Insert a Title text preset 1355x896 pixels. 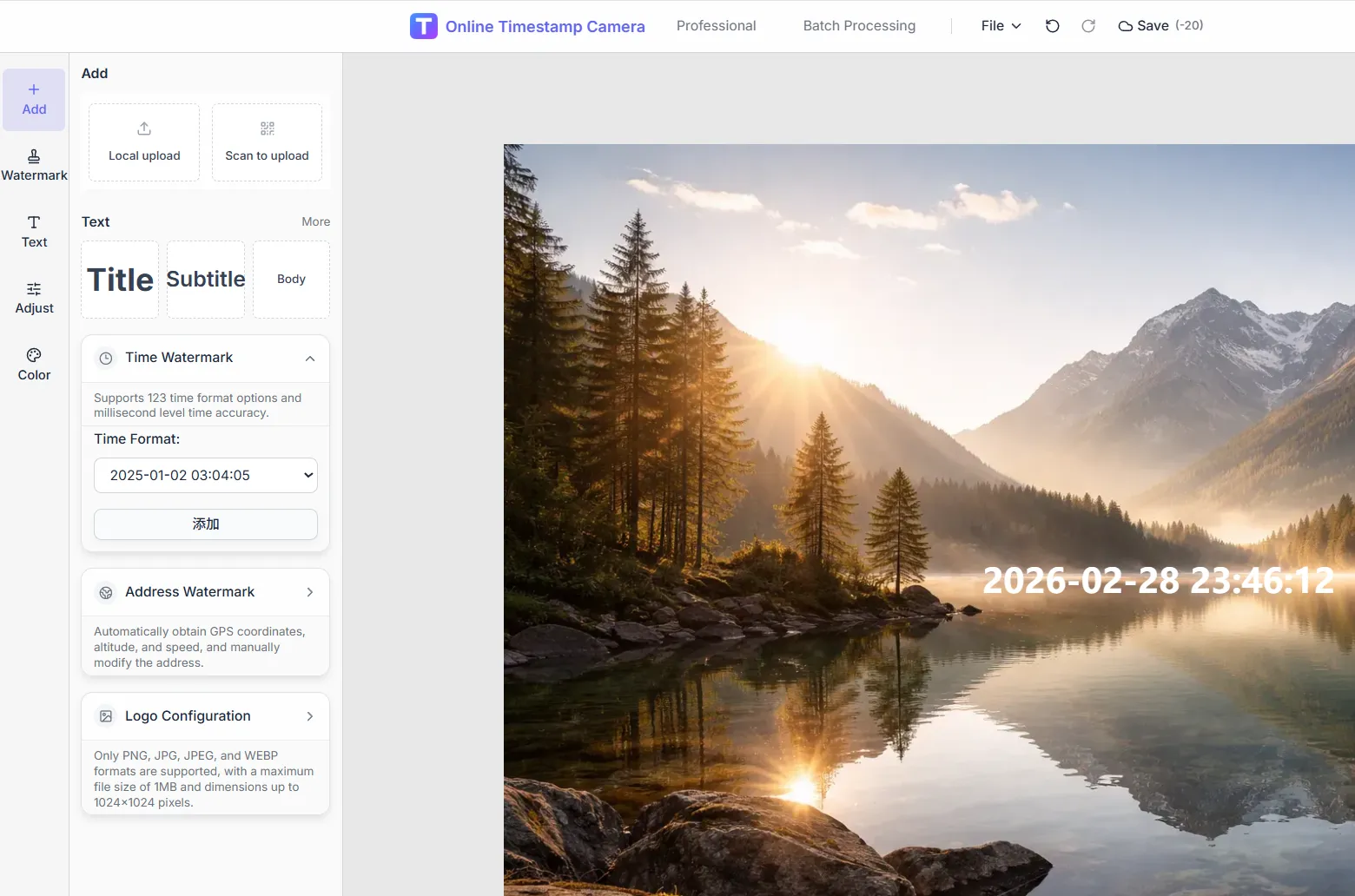click(x=120, y=280)
